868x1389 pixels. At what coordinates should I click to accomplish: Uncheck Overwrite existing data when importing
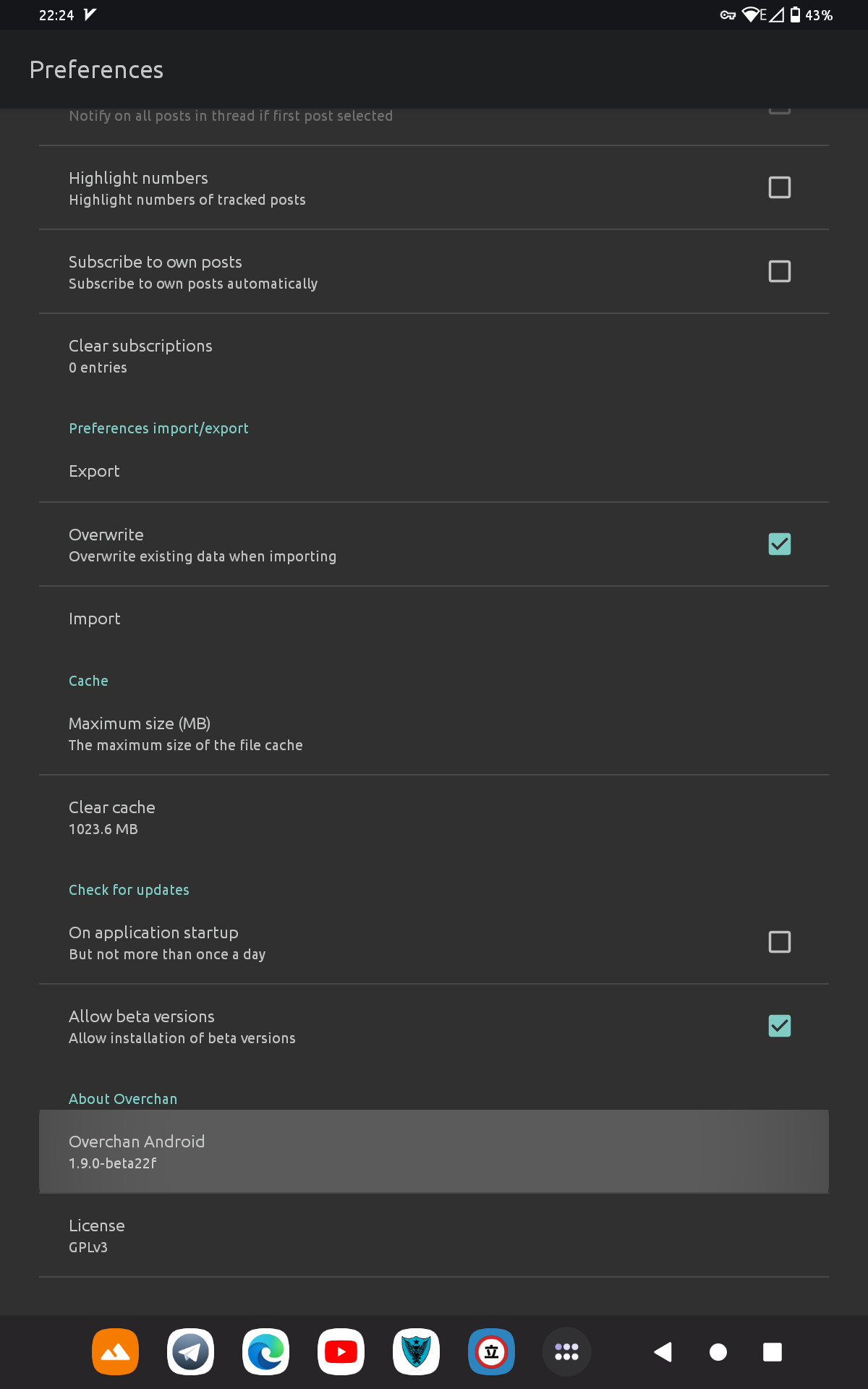(779, 544)
